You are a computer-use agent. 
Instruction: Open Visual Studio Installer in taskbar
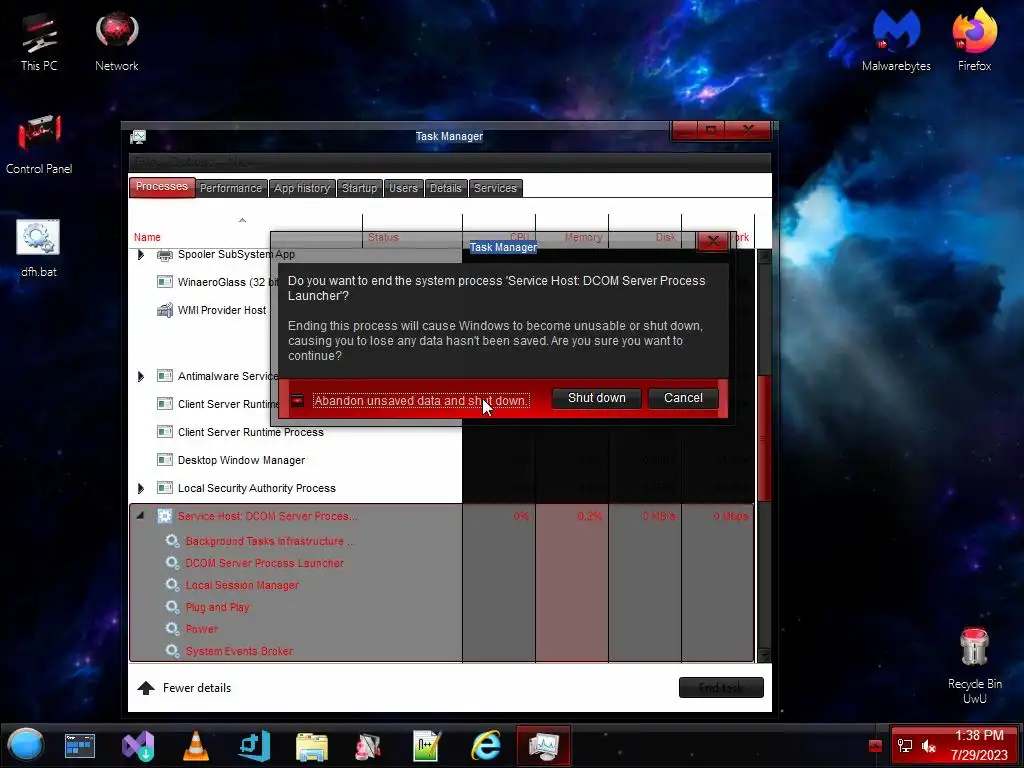coord(138,746)
